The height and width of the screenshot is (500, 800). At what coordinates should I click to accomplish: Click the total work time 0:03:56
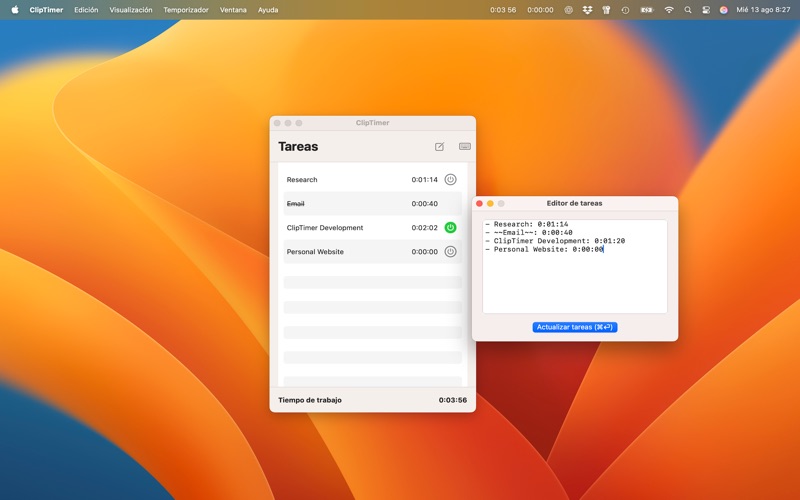453,400
